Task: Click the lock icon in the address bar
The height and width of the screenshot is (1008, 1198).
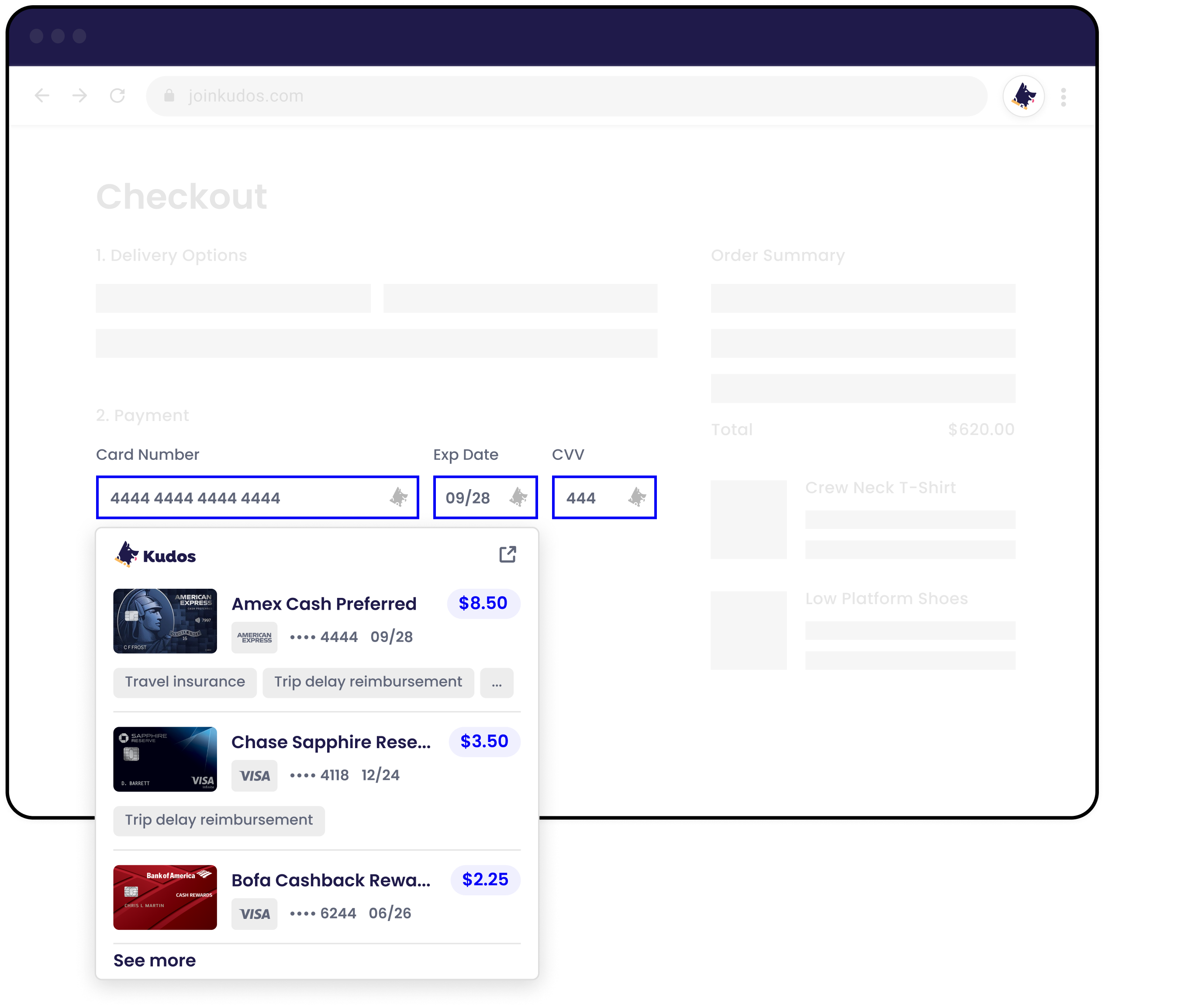Action: 169,96
